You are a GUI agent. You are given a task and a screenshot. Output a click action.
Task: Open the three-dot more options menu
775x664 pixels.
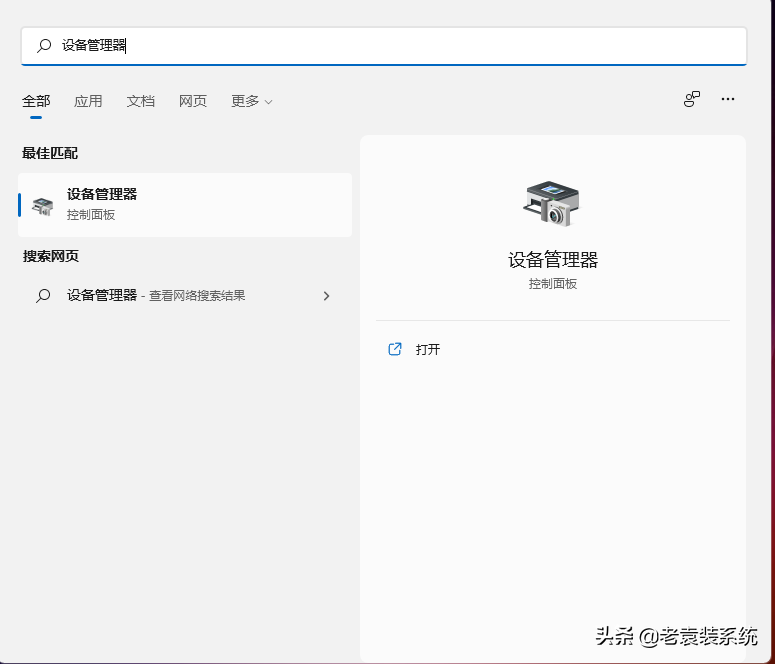[728, 99]
